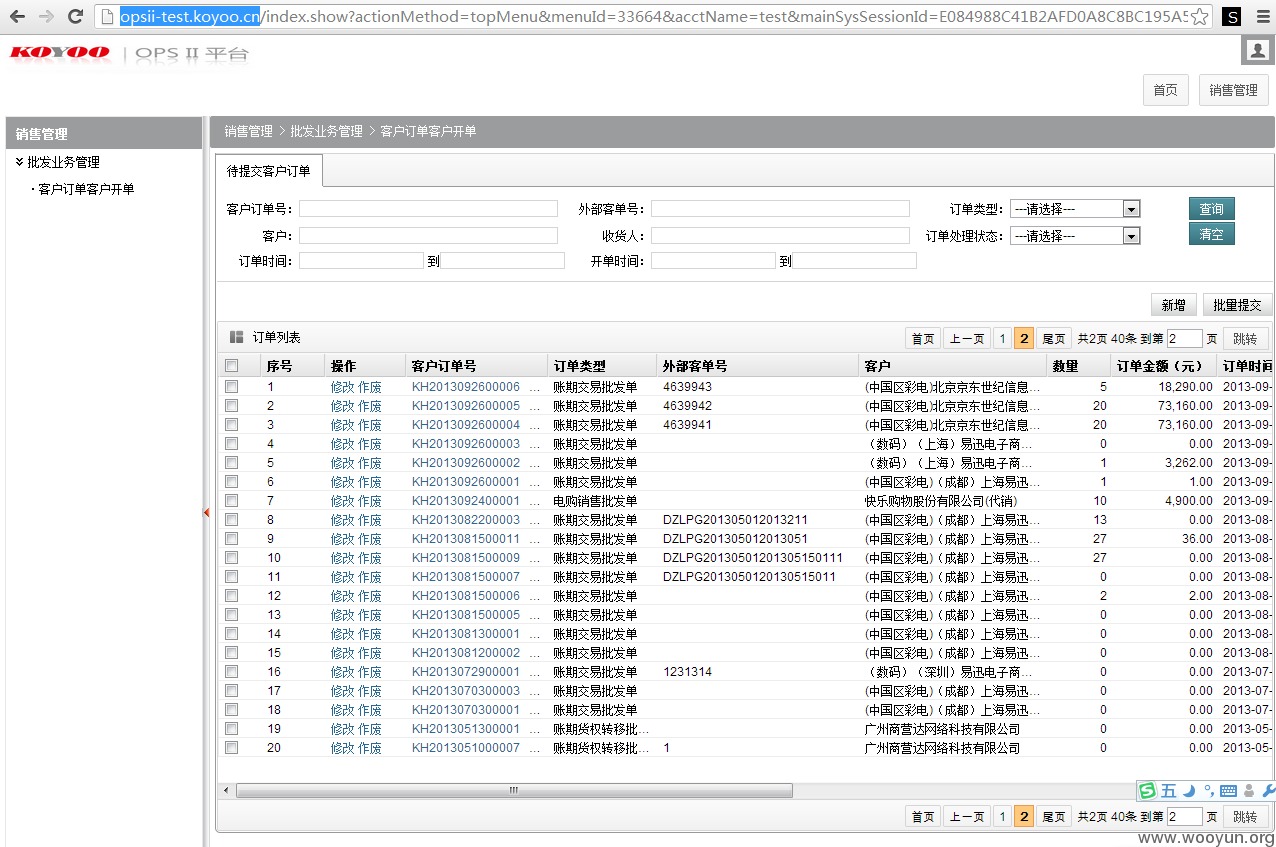
Task: Check the checkbox for row 12
Action: (x=232, y=595)
